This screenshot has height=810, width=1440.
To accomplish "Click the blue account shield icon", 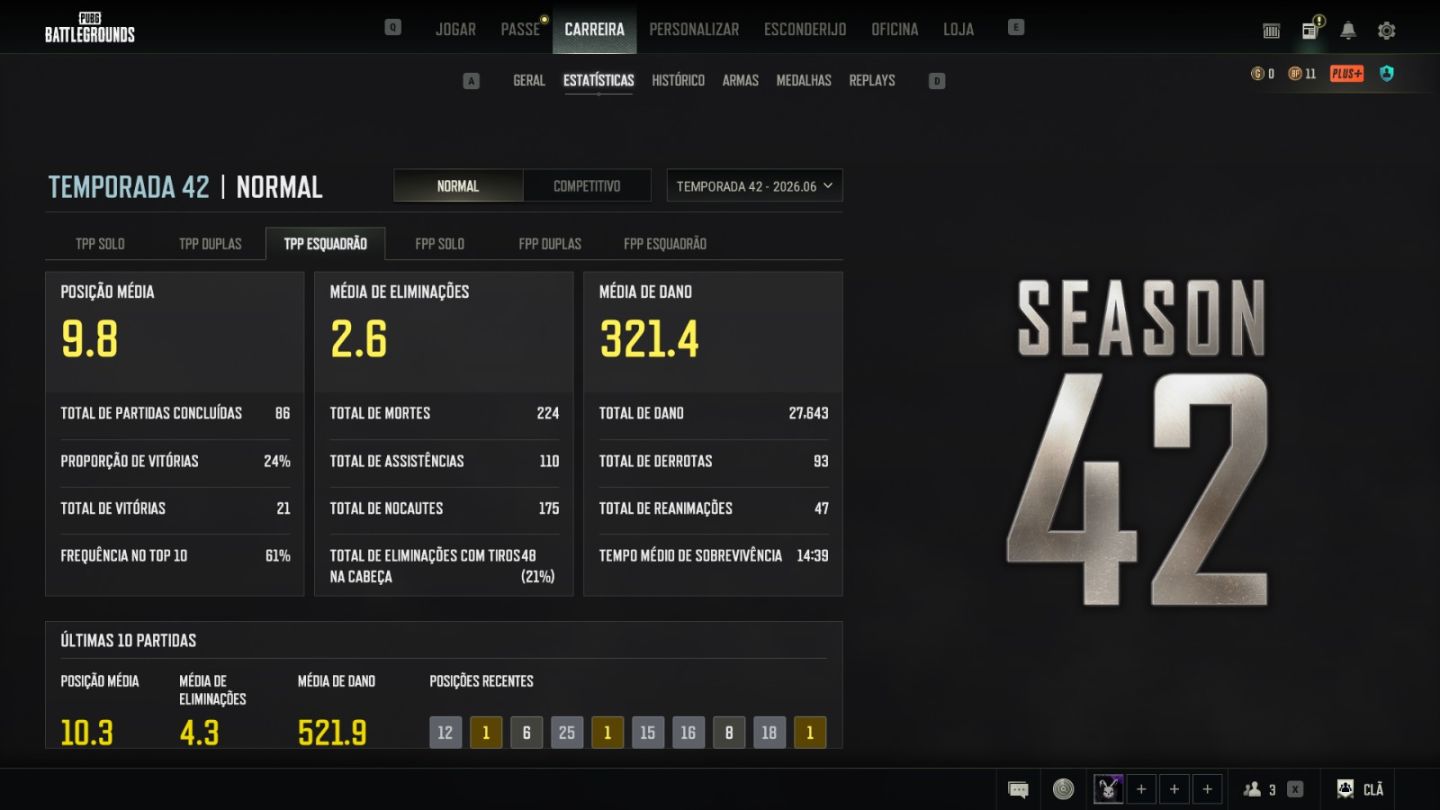I will click(x=1386, y=74).
